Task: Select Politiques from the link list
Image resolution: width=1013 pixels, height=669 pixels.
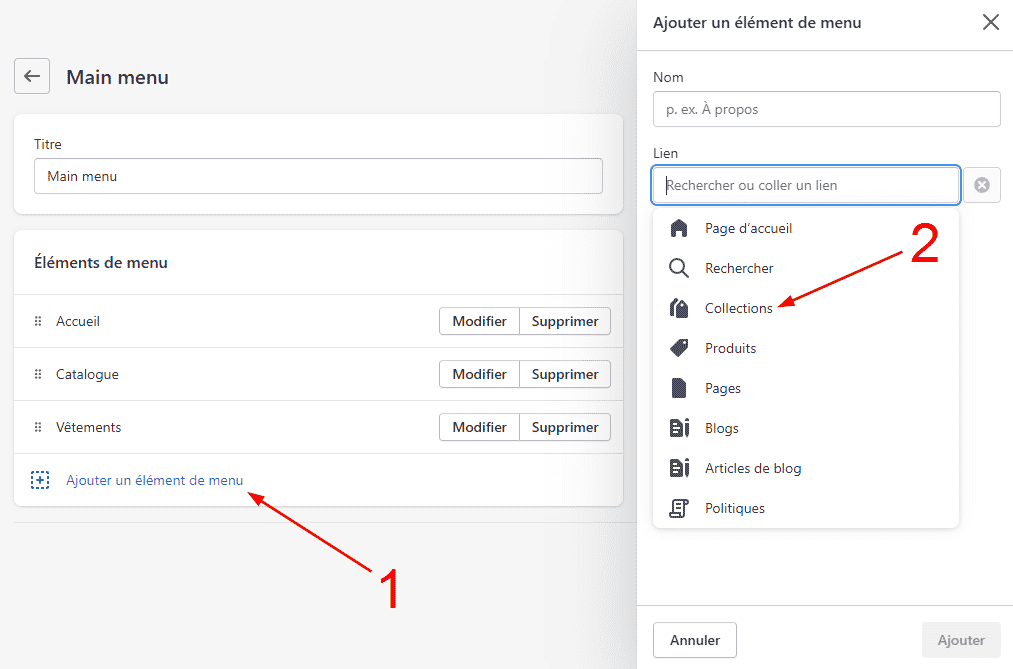Action: coord(734,508)
